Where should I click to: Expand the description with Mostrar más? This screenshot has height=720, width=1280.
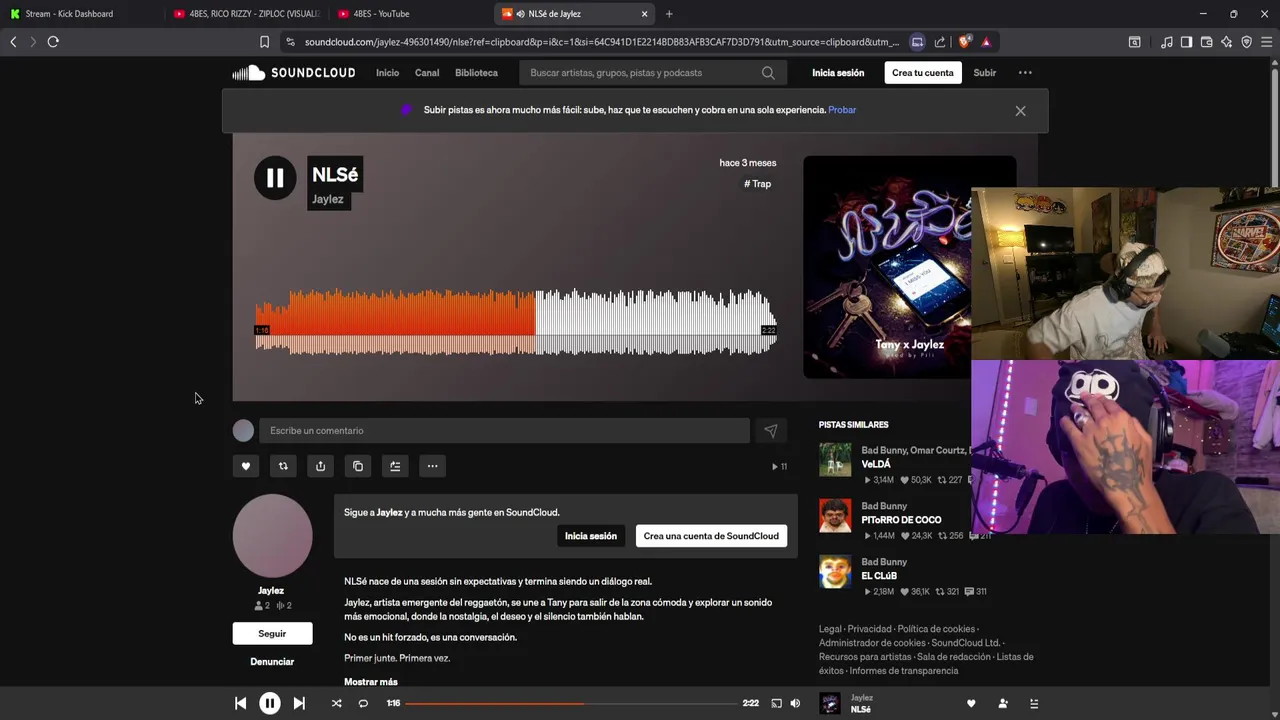371,681
